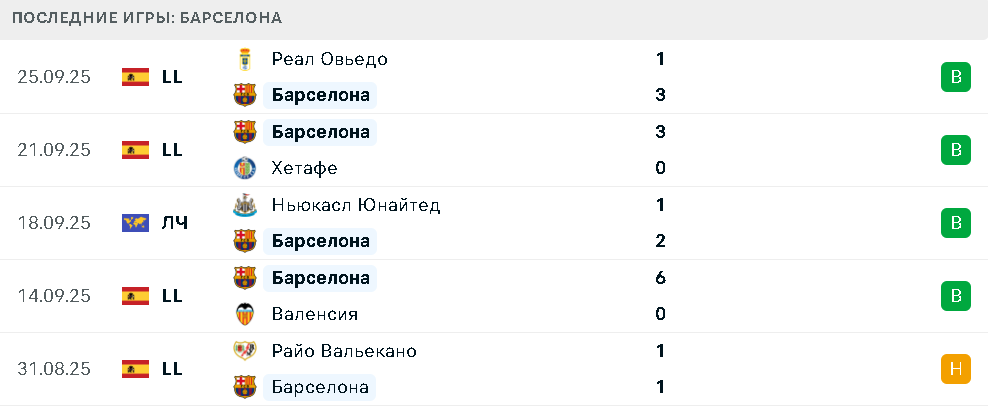Click the 31.08.25 match date
This screenshot has height=409, width=988.
click(54, 369)
